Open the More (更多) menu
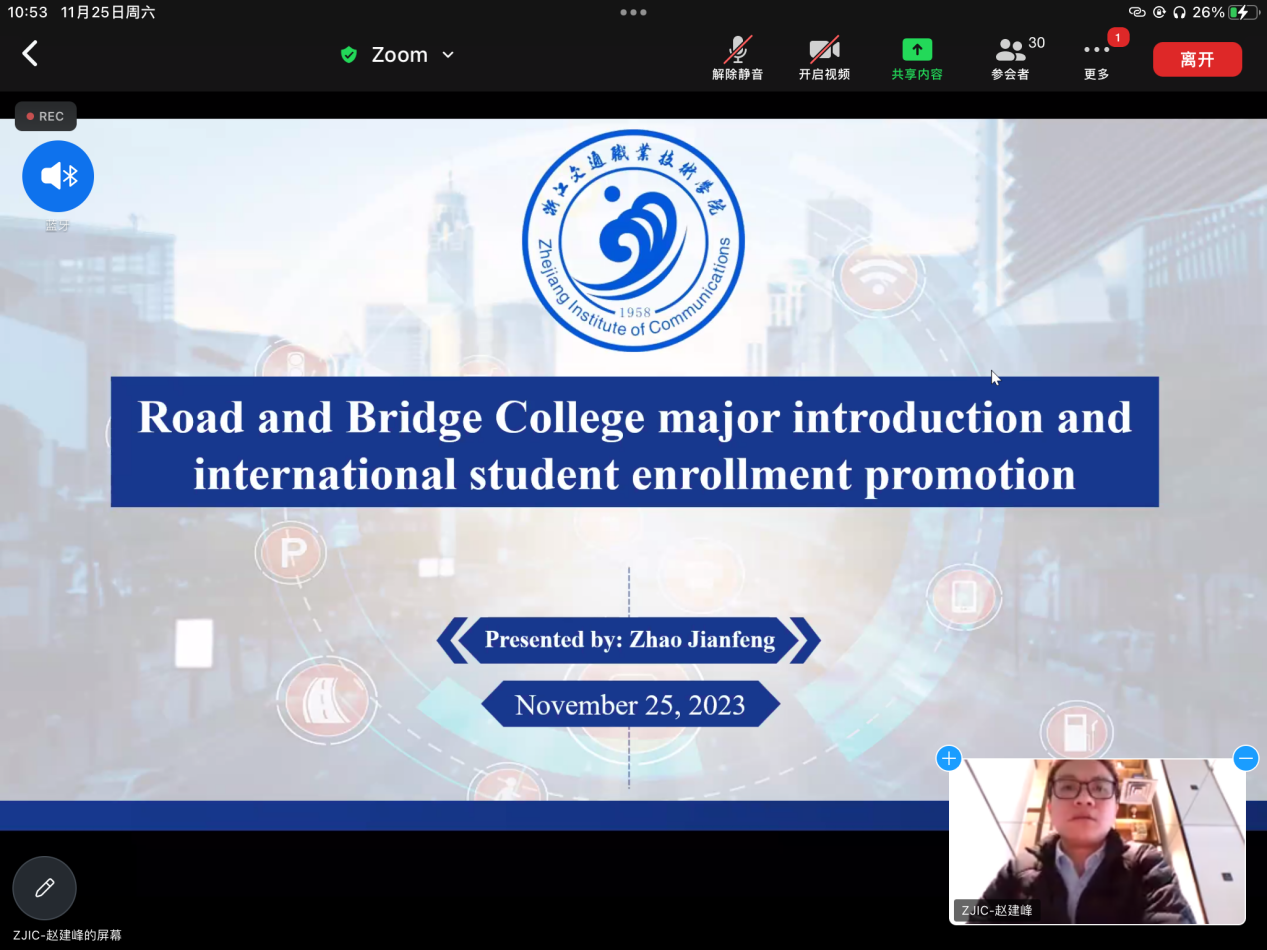1267x950 pixels. [x=1097, y=58]
